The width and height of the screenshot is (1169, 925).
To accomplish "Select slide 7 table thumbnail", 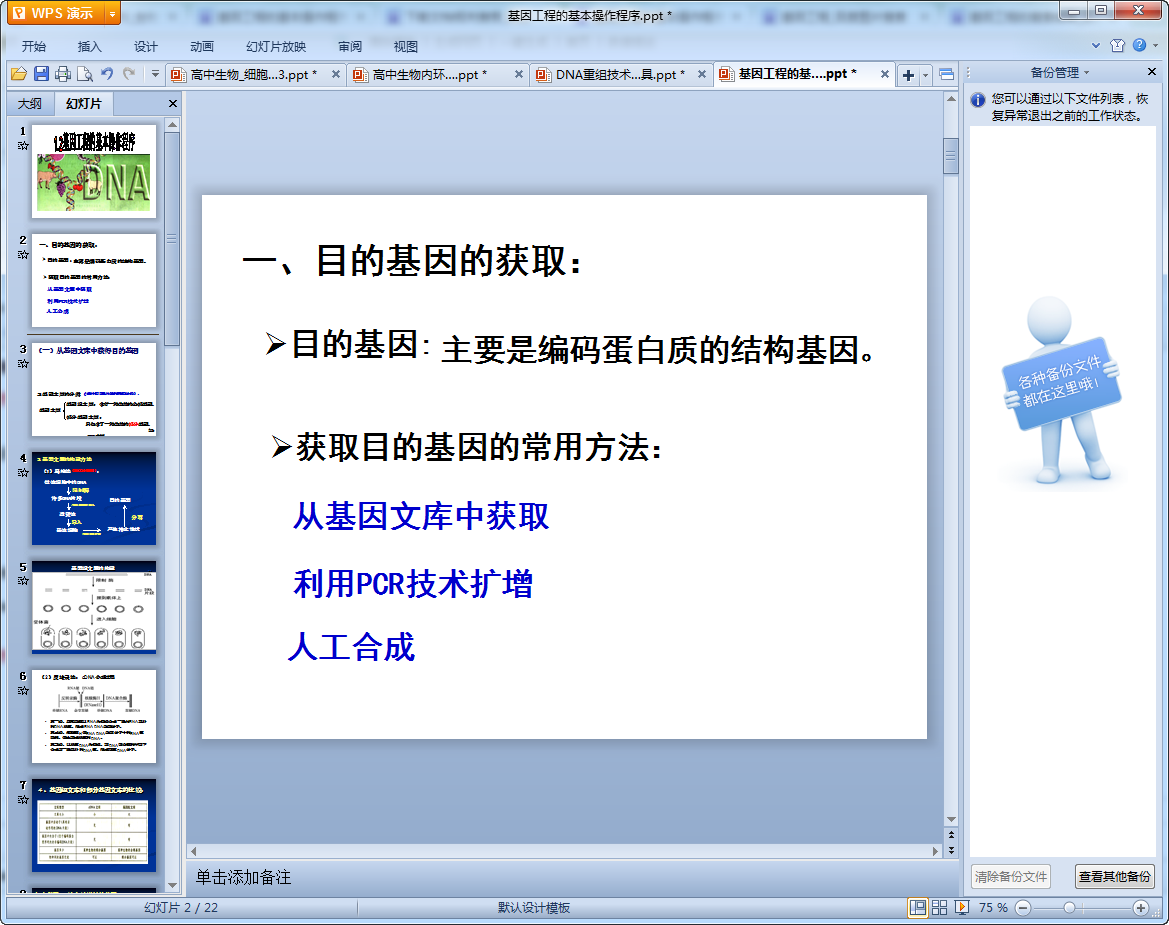I will 94,825.
